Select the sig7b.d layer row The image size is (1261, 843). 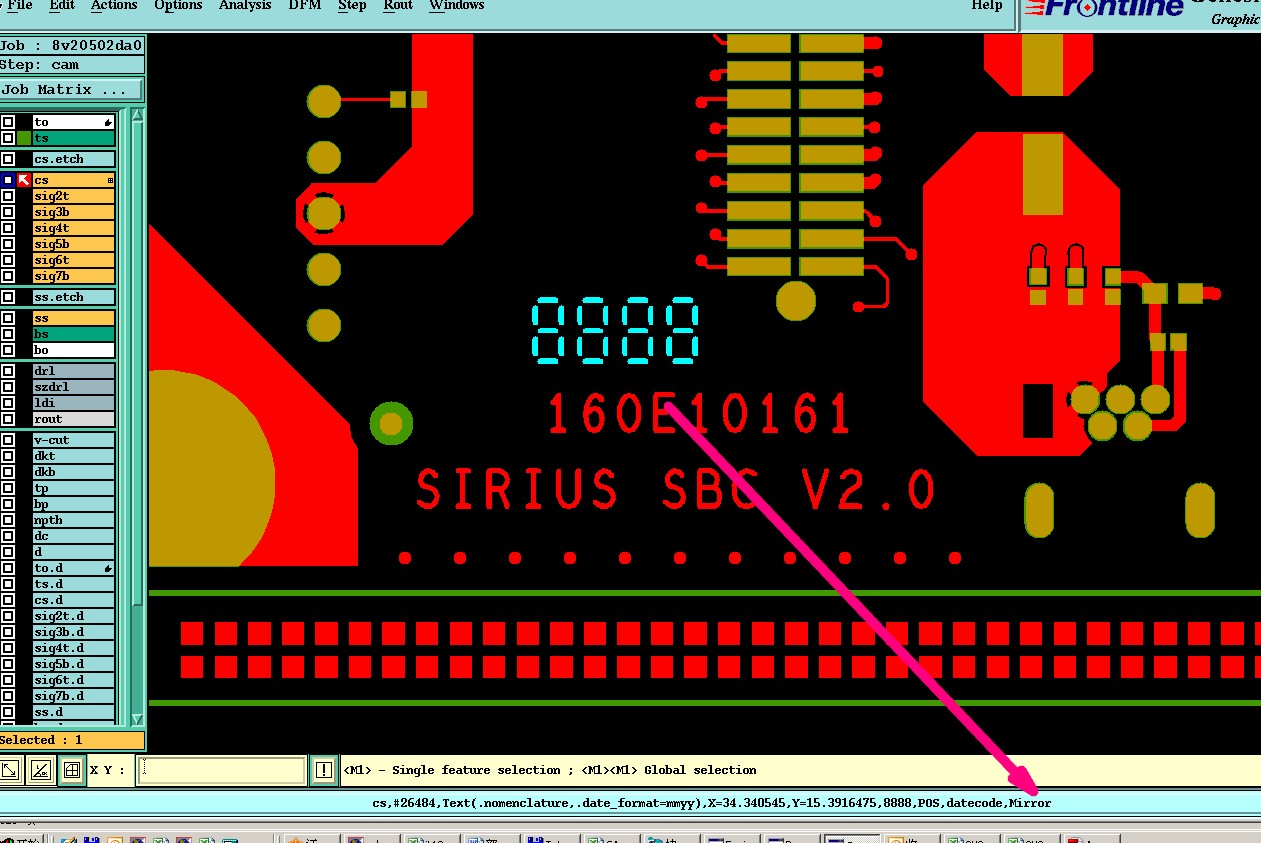tap(73, 696)
